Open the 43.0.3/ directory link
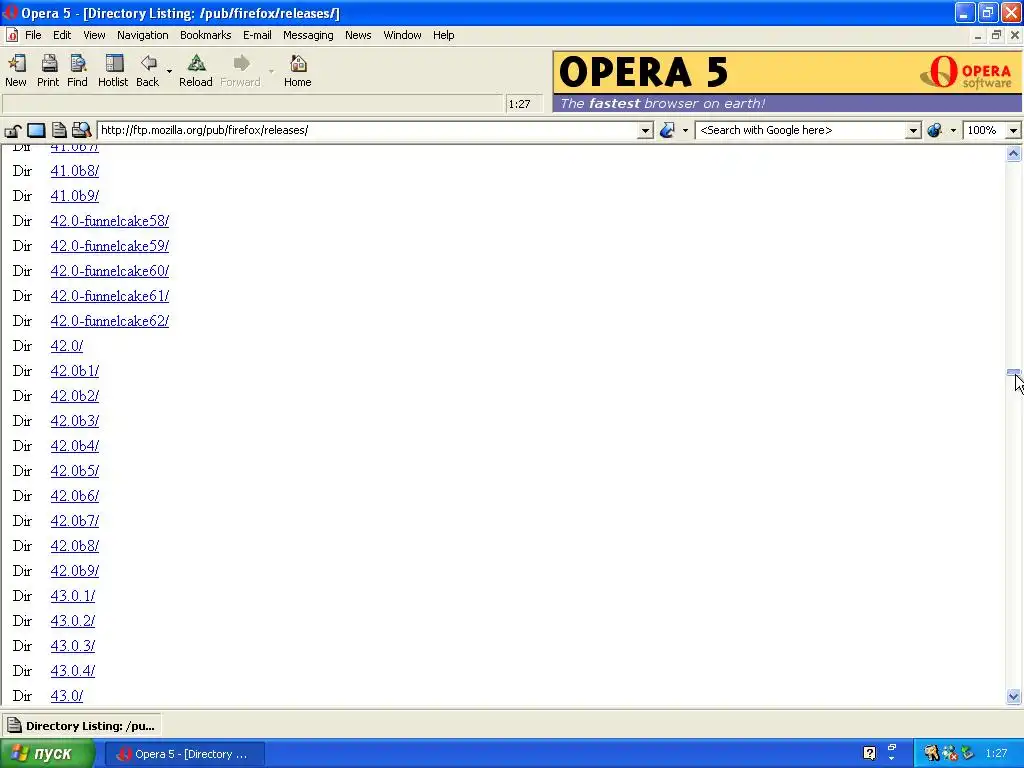The height and width of the screenshot is (768, 1024). point(73,646)
